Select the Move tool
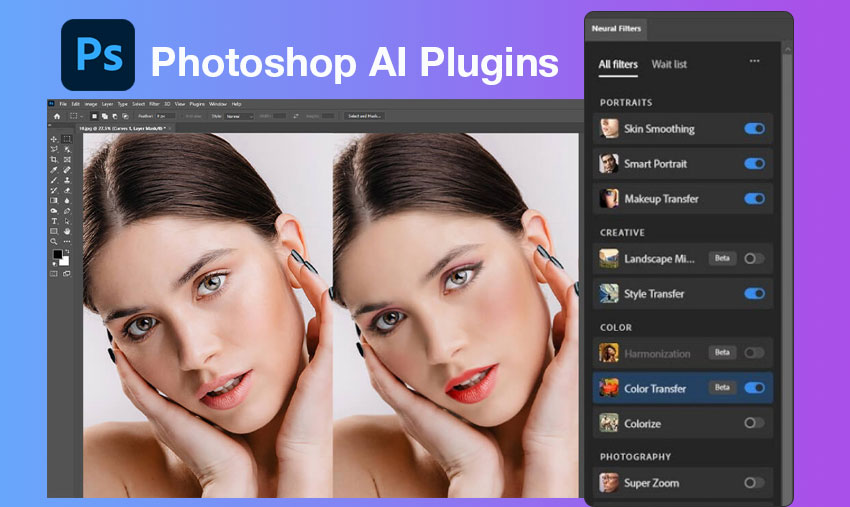This screenshot has width=850, height=507. point(54,139)
